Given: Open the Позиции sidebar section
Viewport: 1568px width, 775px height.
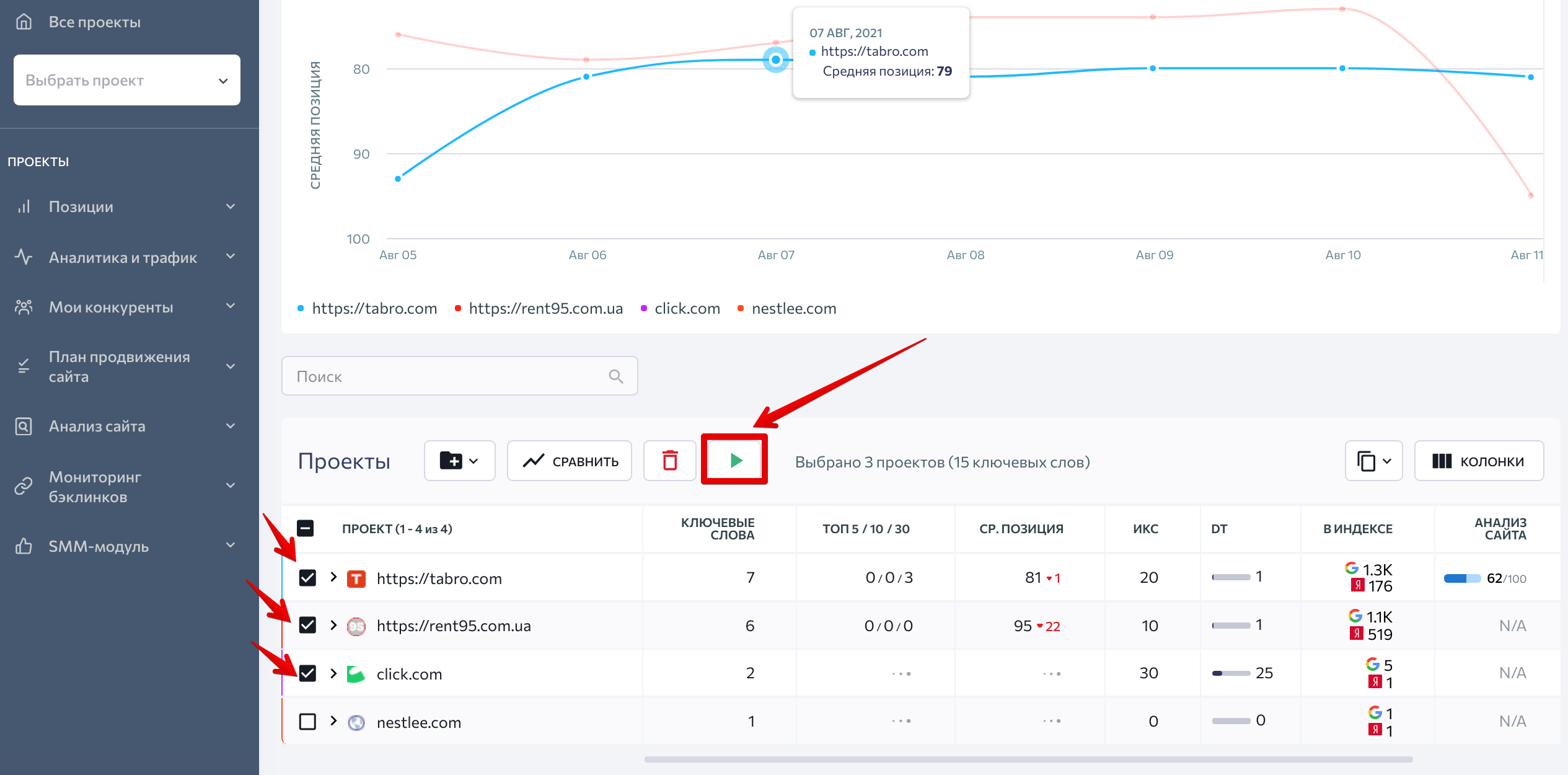Looking at the screenshot, I should pos(81,206).
